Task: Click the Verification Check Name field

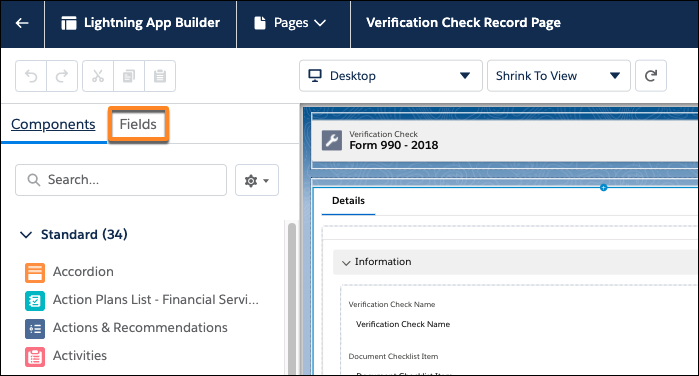Action: coord(403,324)
